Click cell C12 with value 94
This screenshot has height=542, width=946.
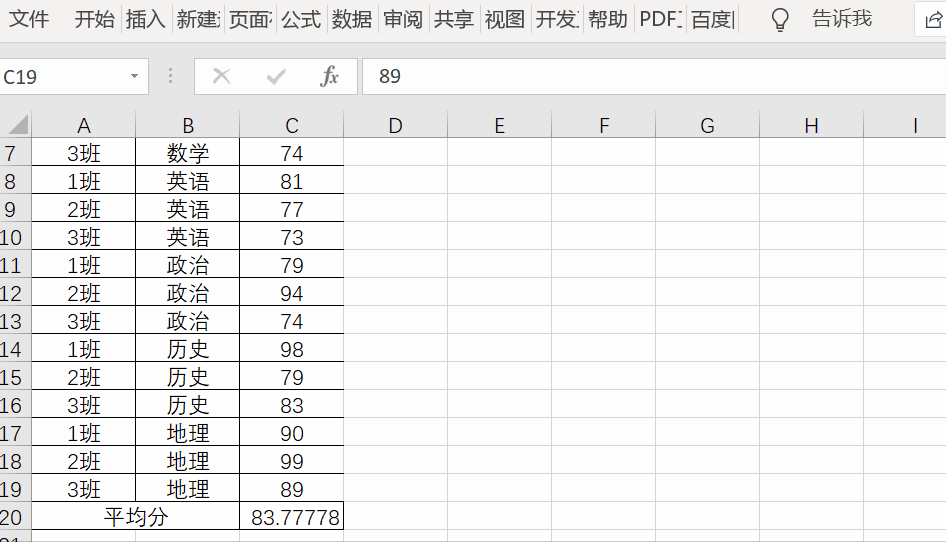click(292, 293)
